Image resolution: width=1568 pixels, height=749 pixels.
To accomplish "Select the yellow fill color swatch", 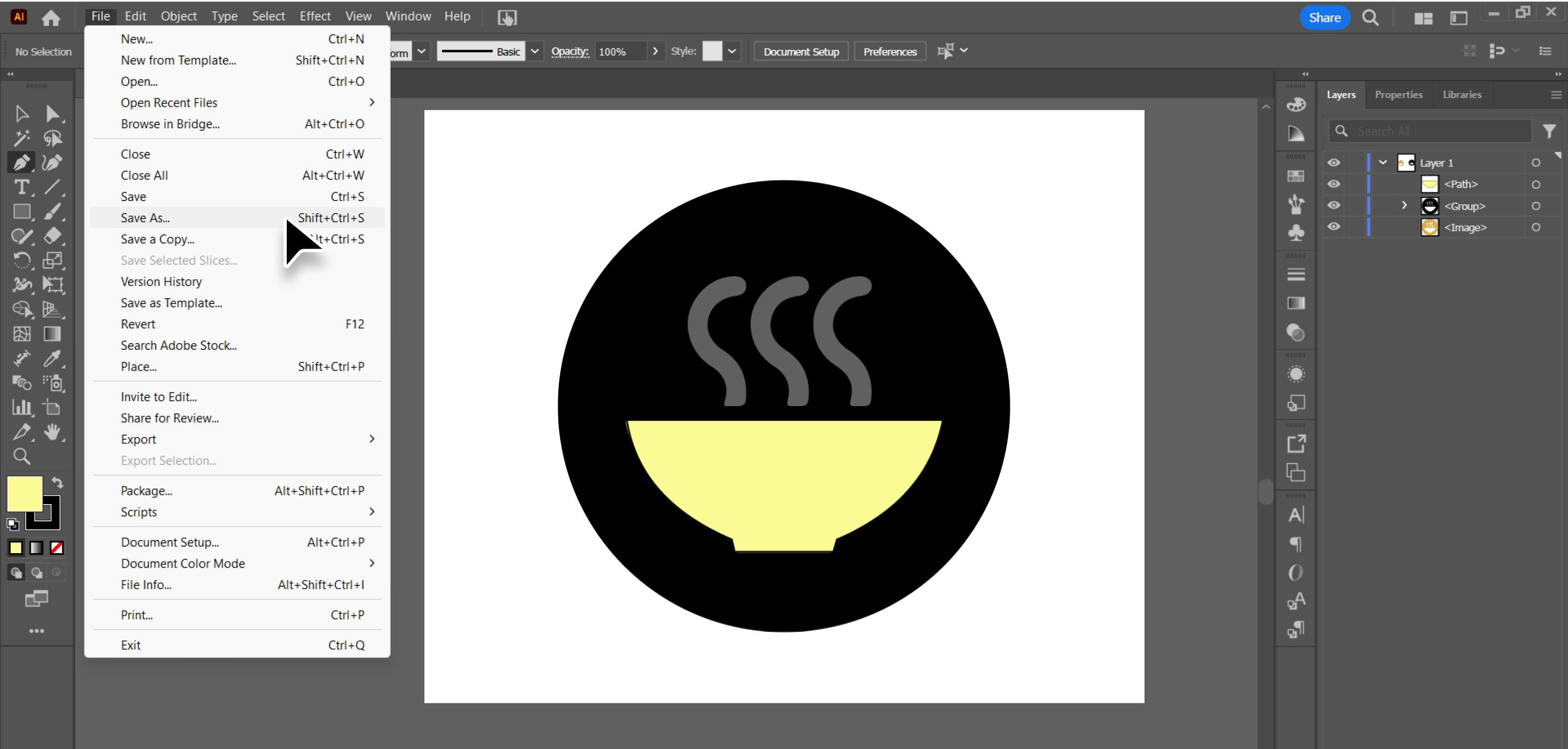I will (24, 494).
